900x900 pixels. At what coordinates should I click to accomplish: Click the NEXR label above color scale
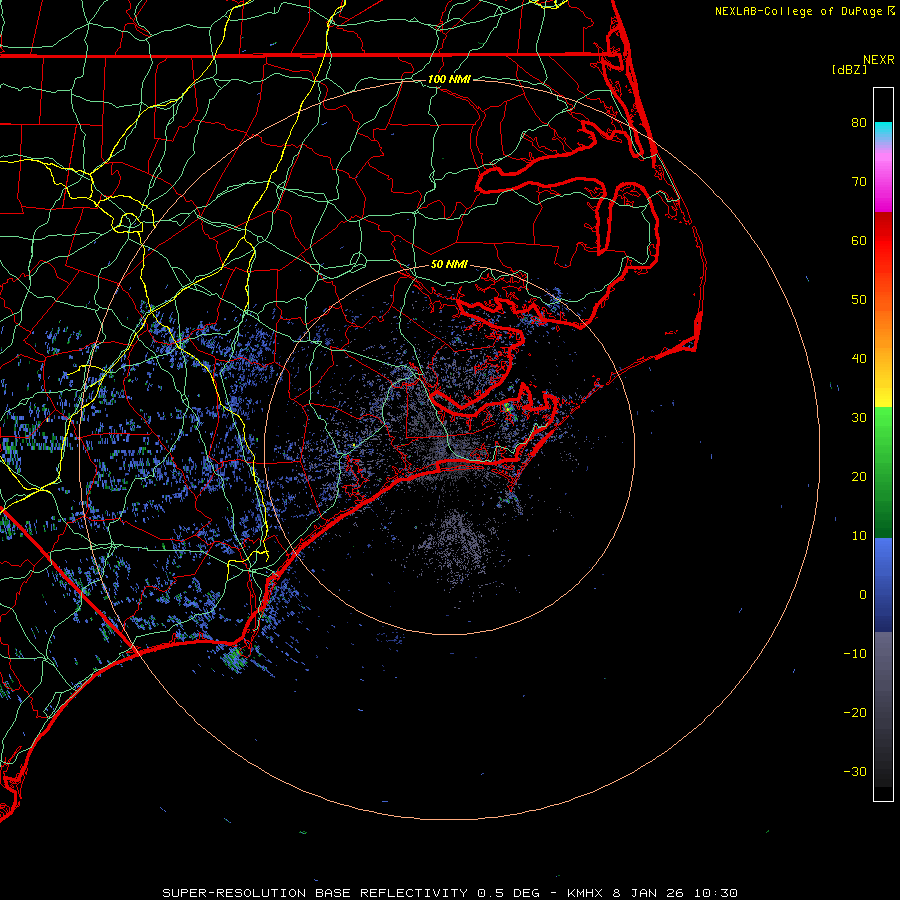(x=879, y=60)
